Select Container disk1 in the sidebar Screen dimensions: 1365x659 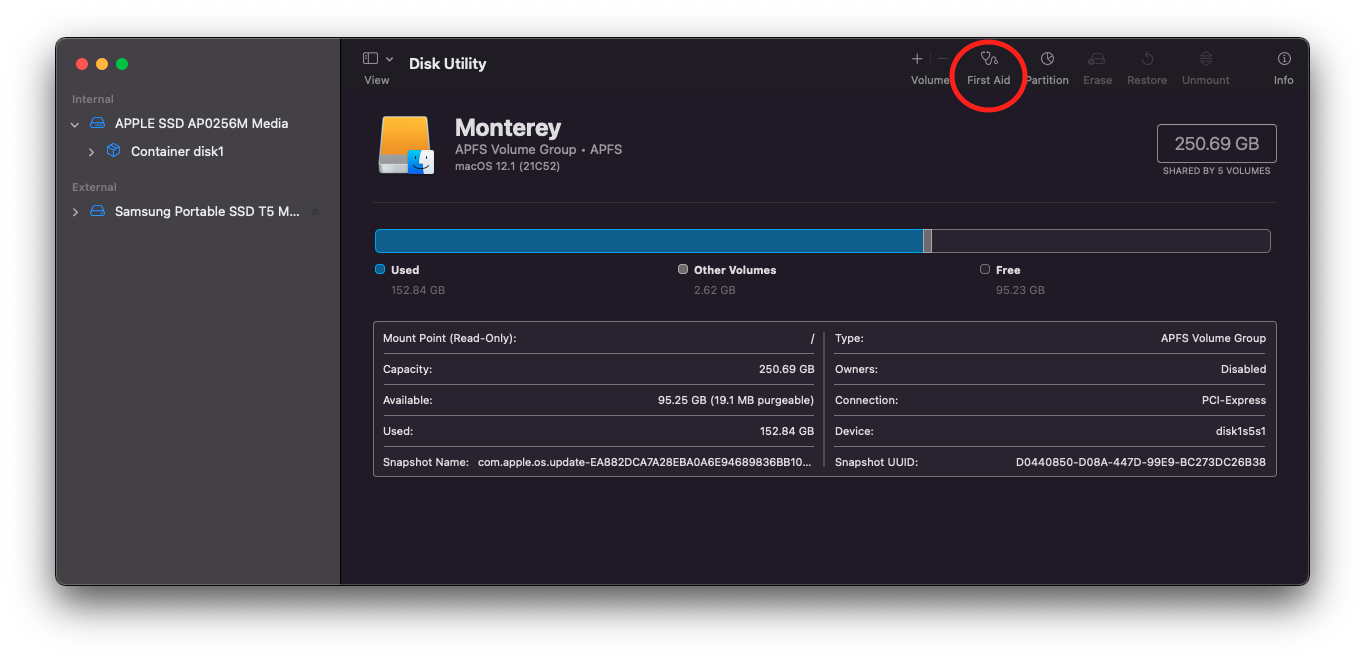(x=177, y=151)
